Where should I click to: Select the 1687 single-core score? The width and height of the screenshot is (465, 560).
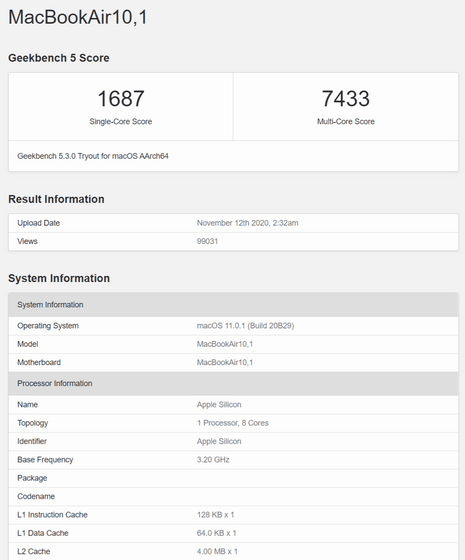point(121,99)
